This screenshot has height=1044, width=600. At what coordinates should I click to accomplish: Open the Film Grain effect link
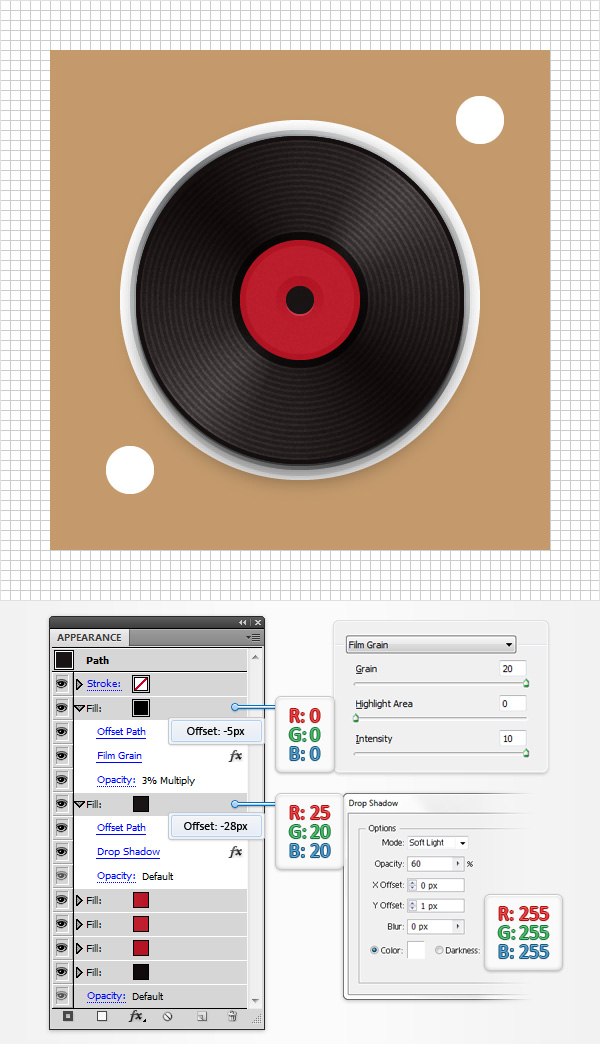pos(119,756)
